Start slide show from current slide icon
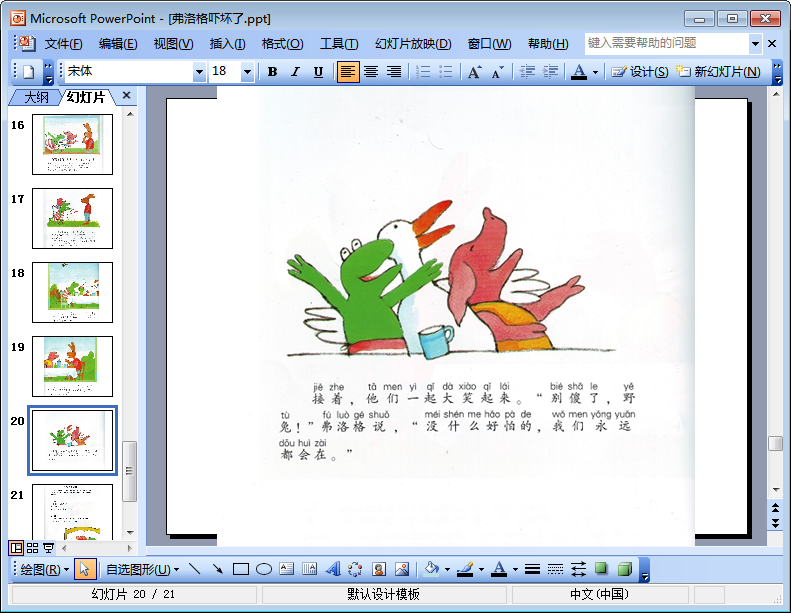Image resolution: width=791 pixels, height=613 pixels. tap(48, 548)
